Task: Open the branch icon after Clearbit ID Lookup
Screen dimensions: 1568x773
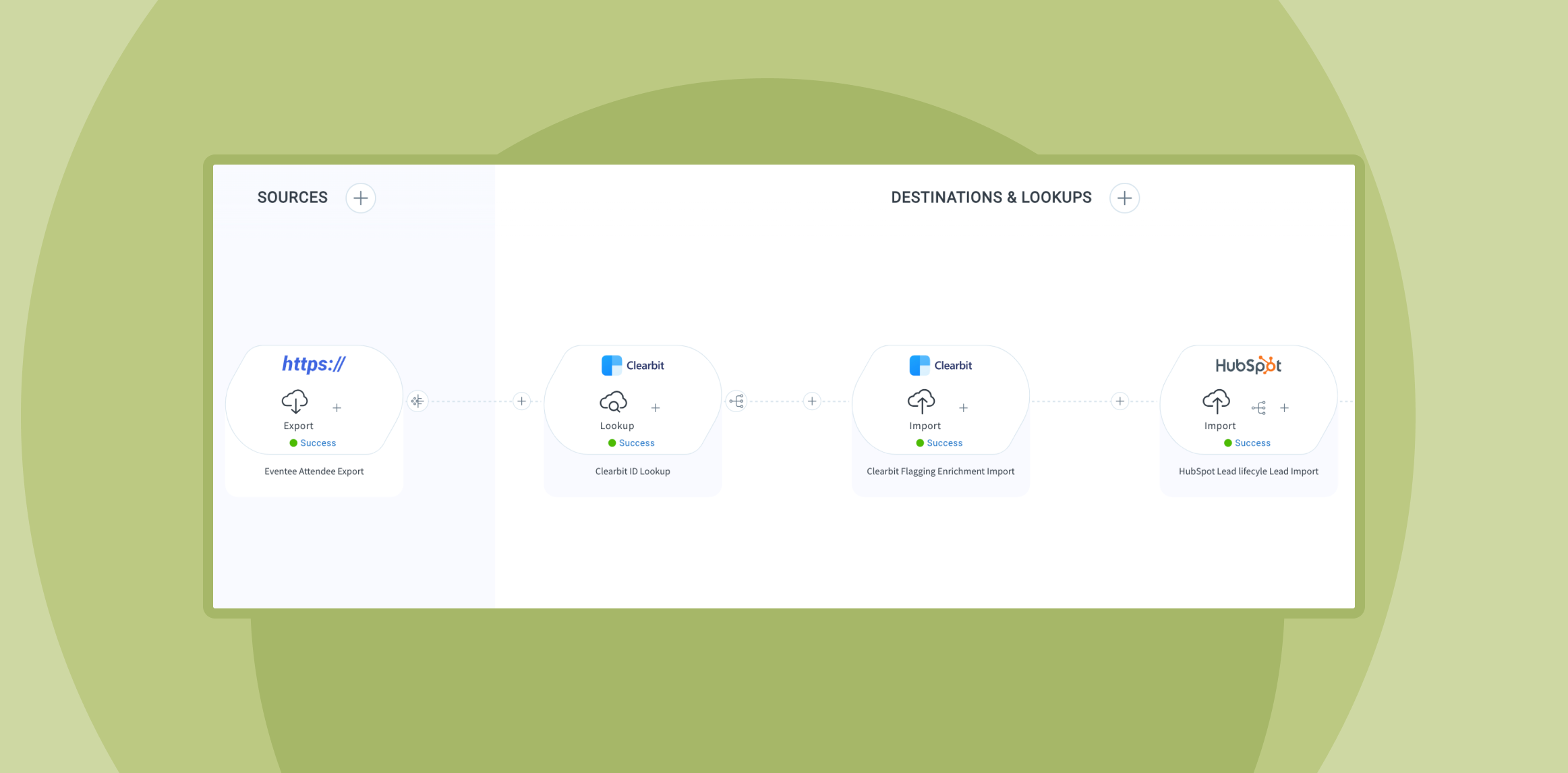Action: [x=736, y=401]
